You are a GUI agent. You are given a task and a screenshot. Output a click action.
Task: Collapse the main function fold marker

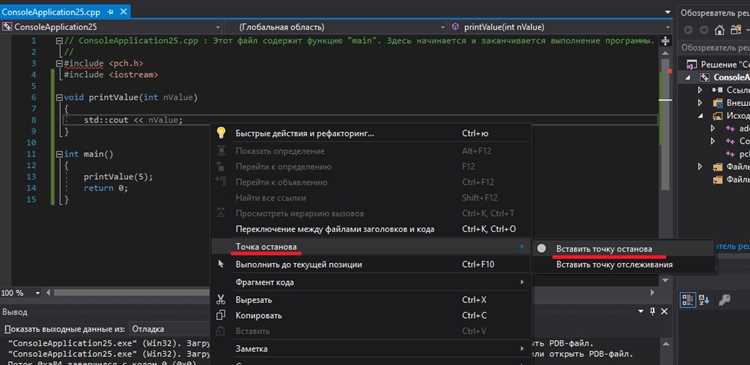pos(59,154)
